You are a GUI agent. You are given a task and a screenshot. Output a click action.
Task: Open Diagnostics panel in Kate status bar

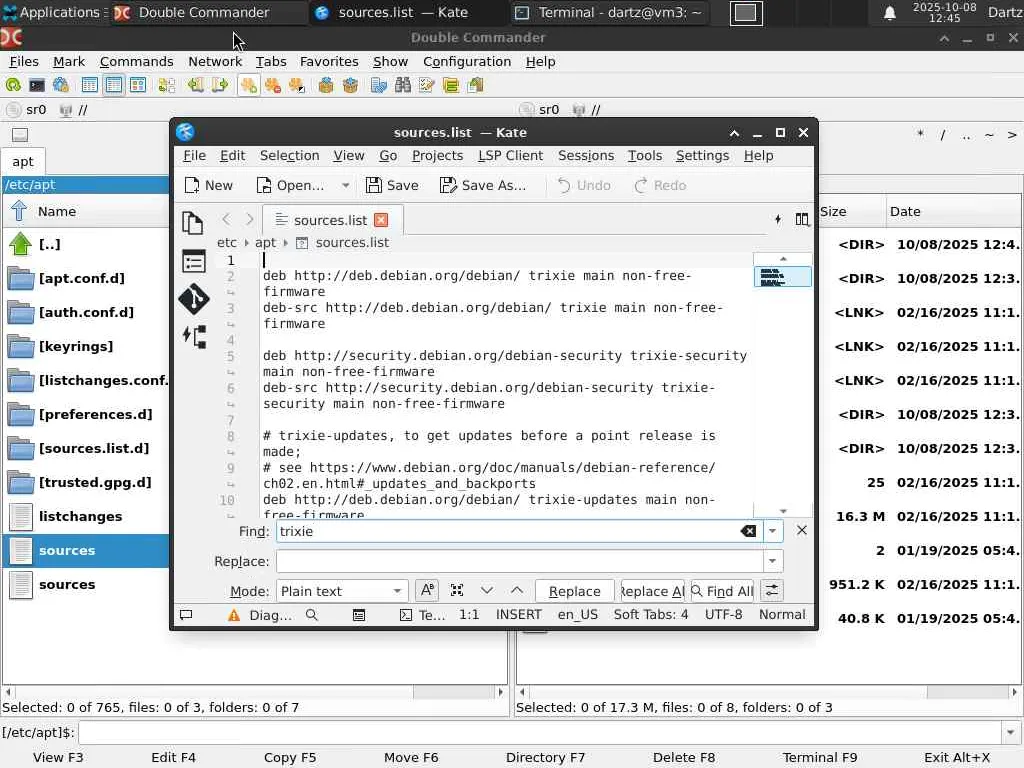point(260,615)
